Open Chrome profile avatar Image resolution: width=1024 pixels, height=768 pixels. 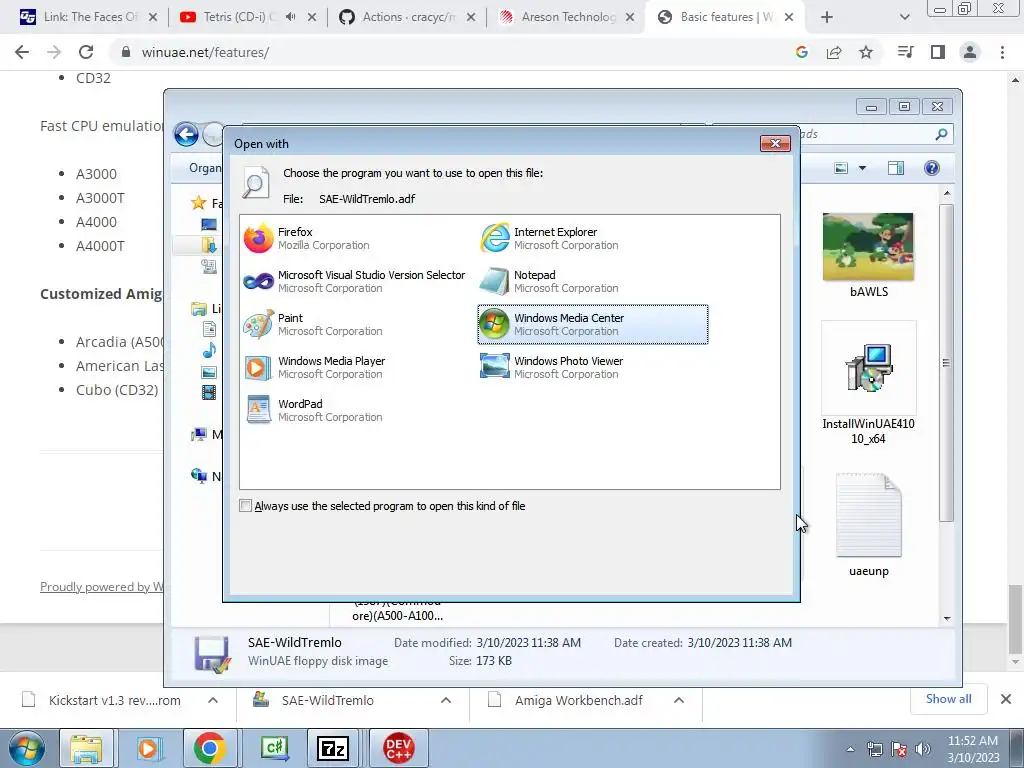pos(970,52)
